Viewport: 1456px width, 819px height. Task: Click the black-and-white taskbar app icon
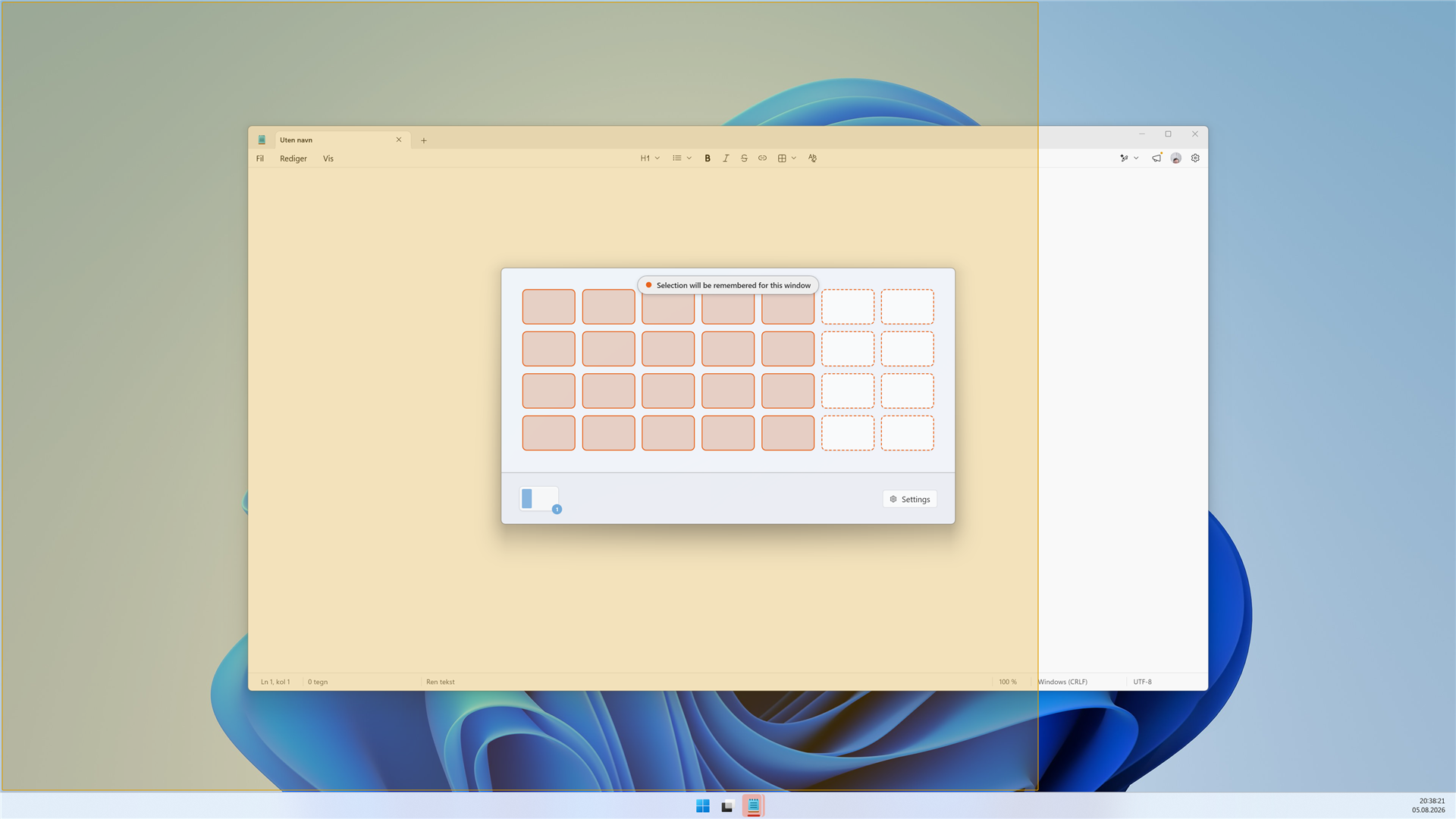click(x=727, y=805)
